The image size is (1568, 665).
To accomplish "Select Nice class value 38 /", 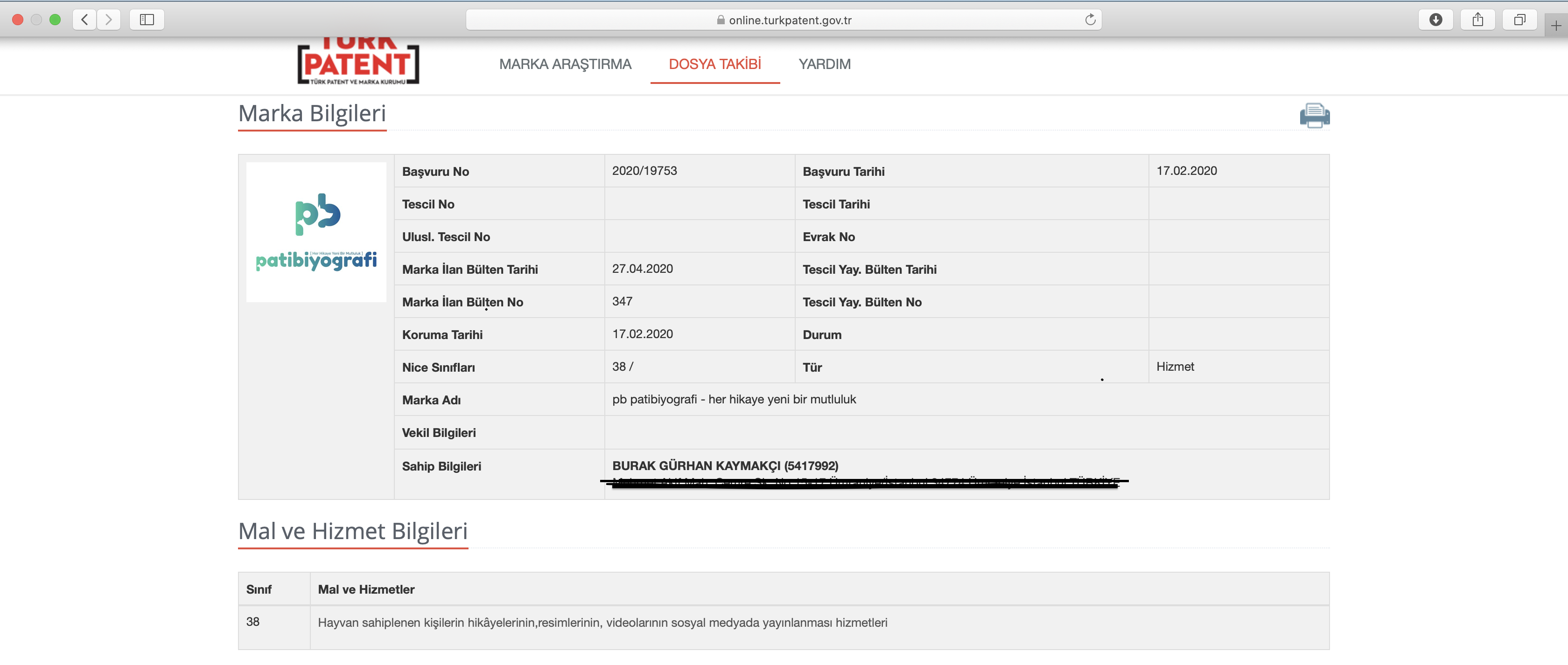I will pyautogui.click(x=623, y=367).
